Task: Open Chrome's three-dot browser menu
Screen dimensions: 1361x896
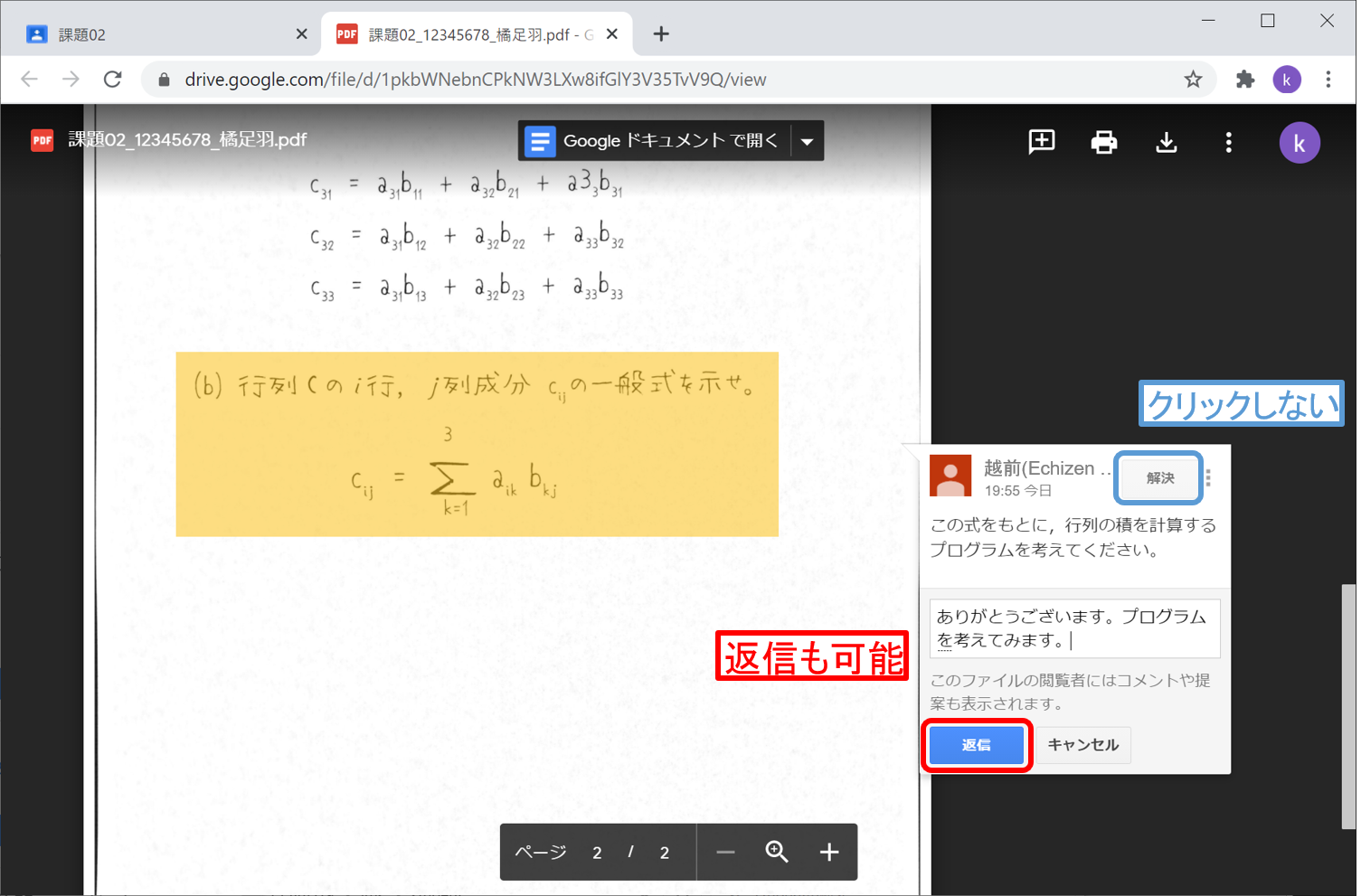Action: tap(1328, 80)
